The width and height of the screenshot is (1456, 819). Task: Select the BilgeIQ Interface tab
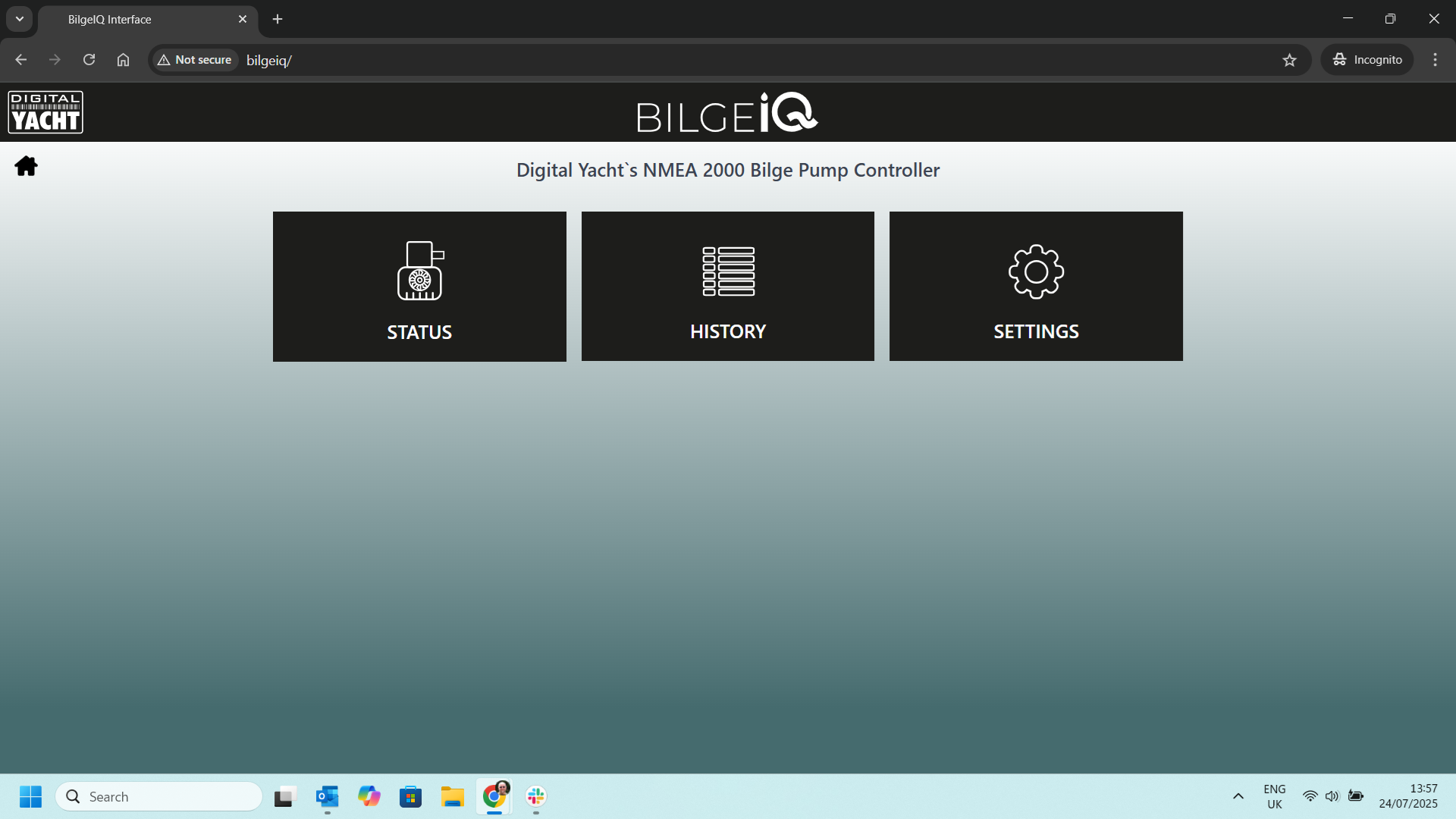coord(144,20)
